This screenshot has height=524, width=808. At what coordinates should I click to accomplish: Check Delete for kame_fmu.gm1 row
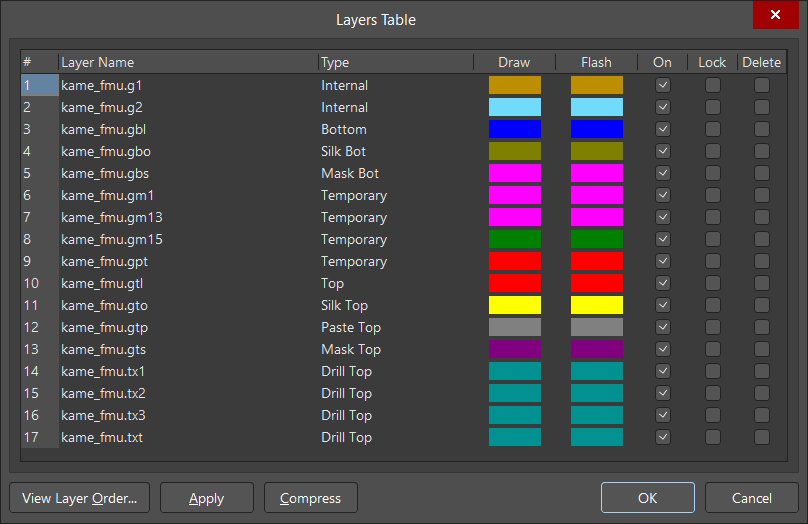762,195
